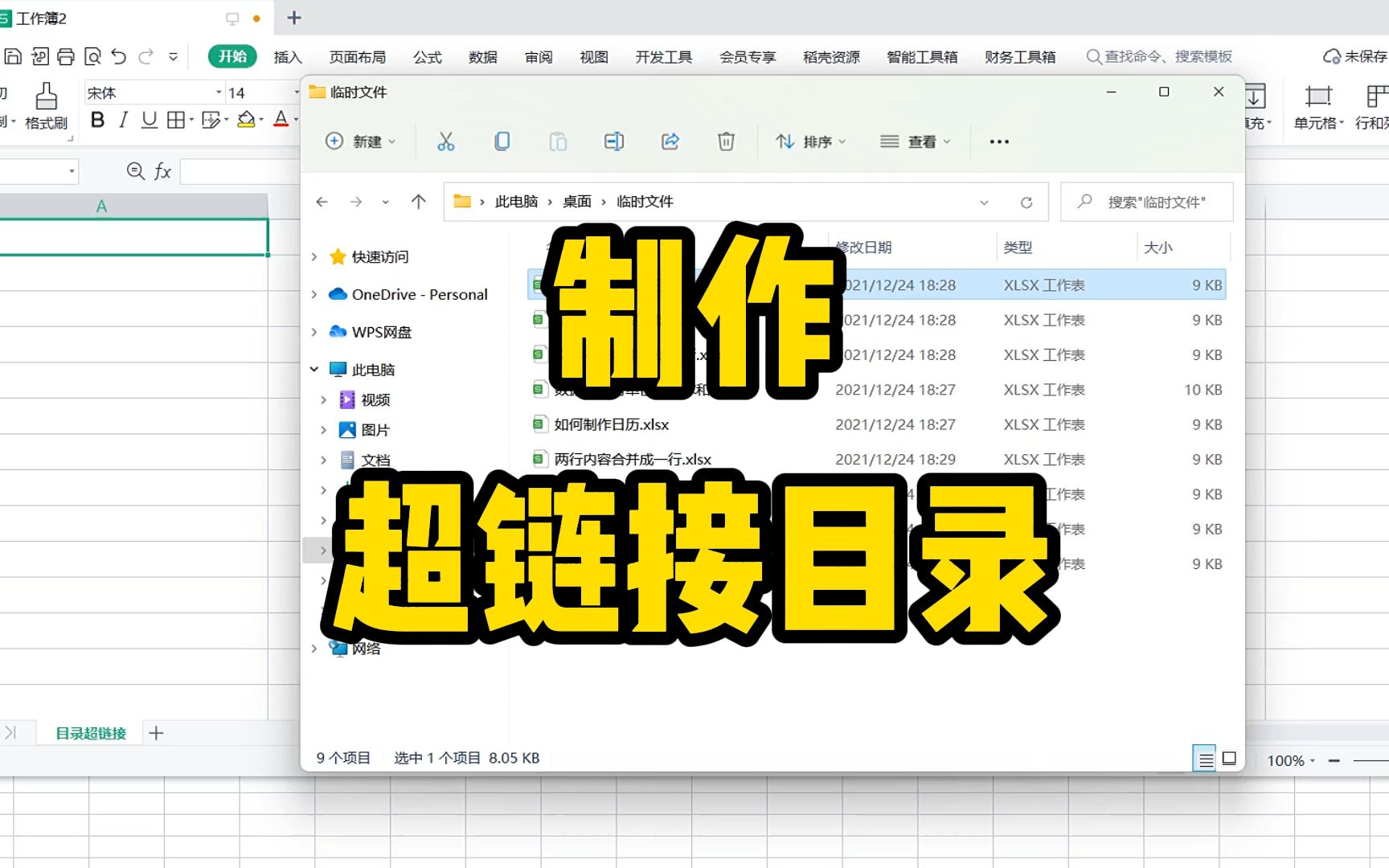Go back in File Explorer
The height and width of the screenshot is (868, 1389).
[x=322, y=202]
